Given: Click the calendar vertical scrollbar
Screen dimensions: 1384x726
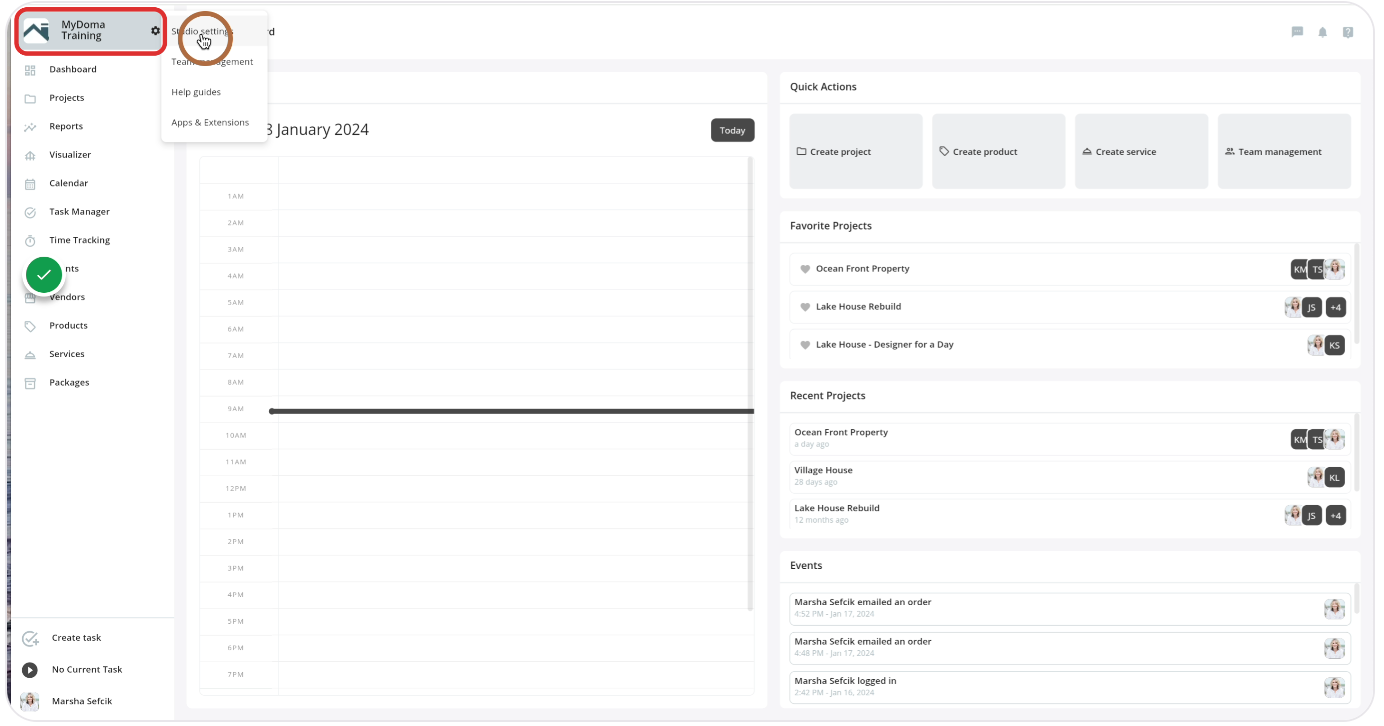Looking at the screenshot, I should click(x=751, y=383).
